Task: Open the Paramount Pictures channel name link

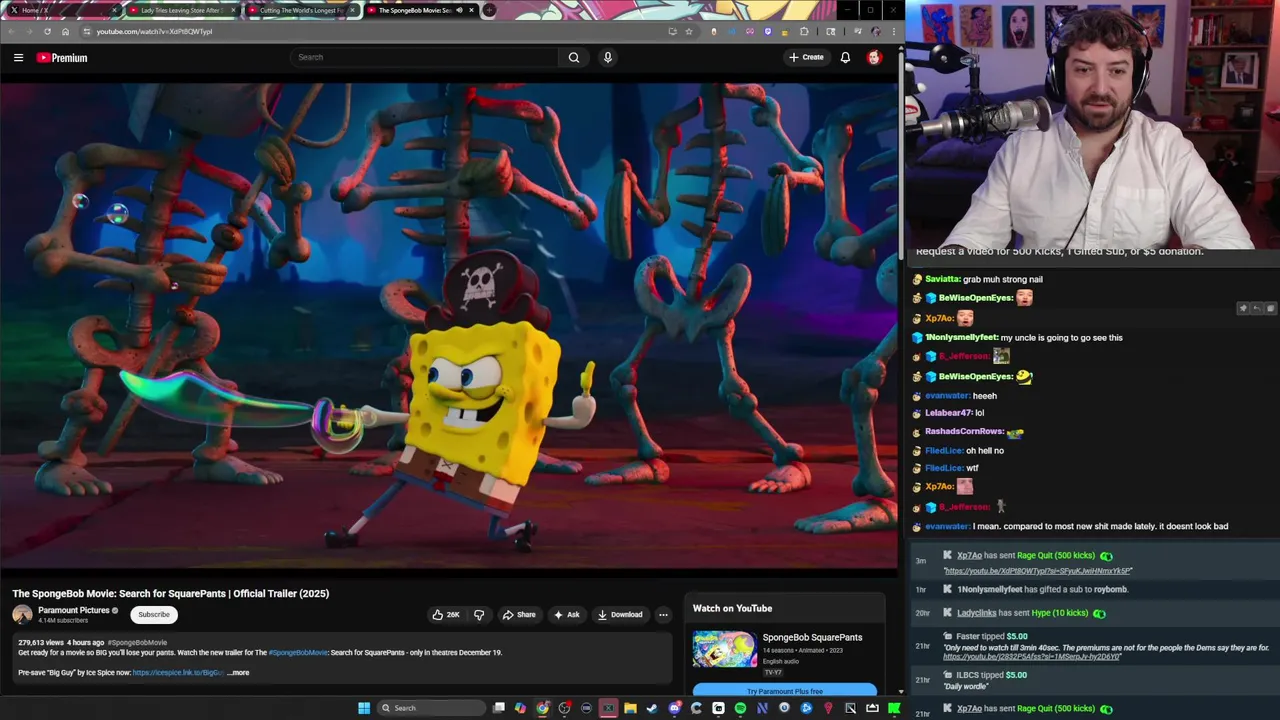Action: pyautogui.click(x=73, y=610)
